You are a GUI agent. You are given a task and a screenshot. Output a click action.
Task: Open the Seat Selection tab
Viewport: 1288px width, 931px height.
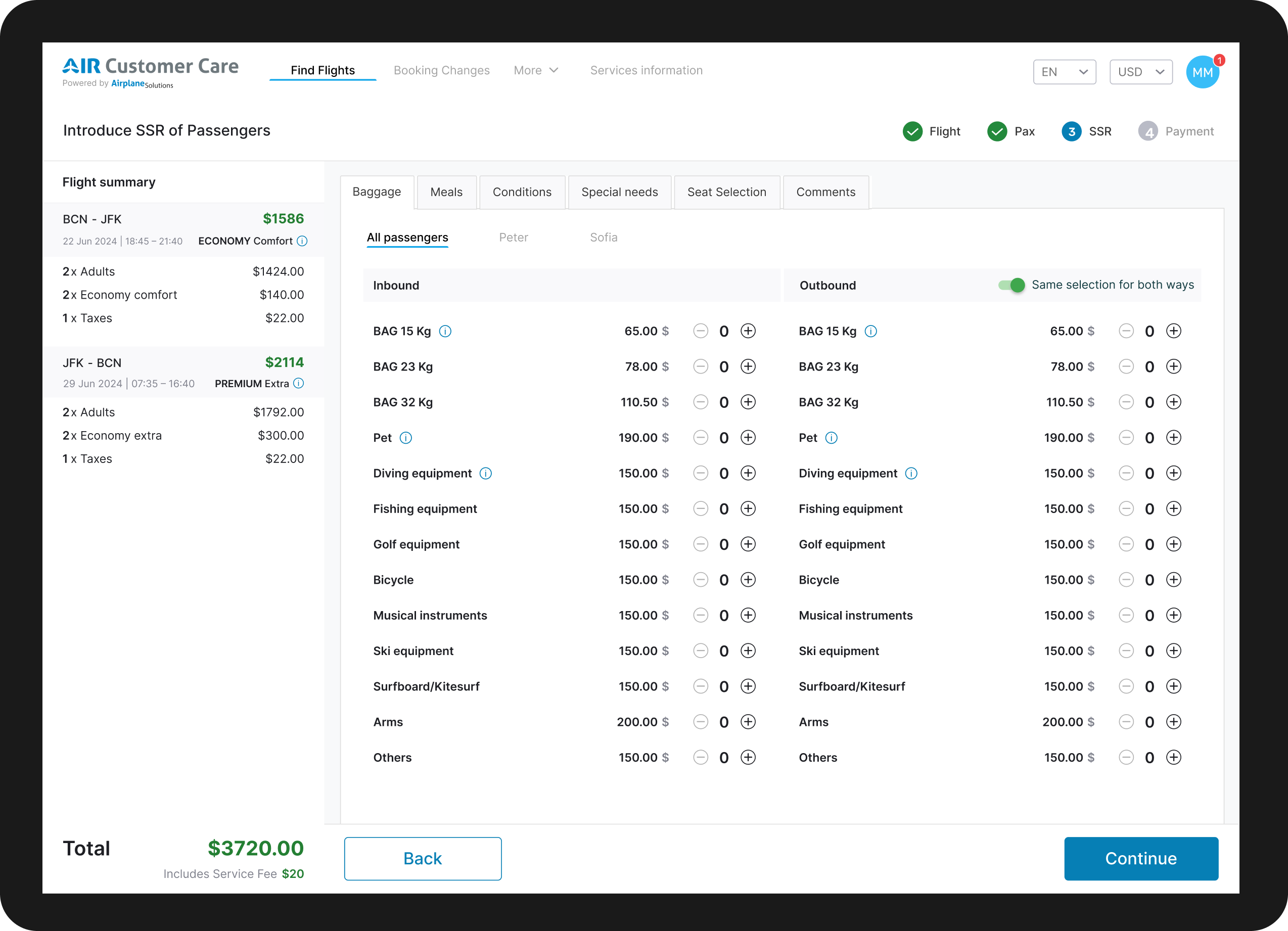click(726, 192)
